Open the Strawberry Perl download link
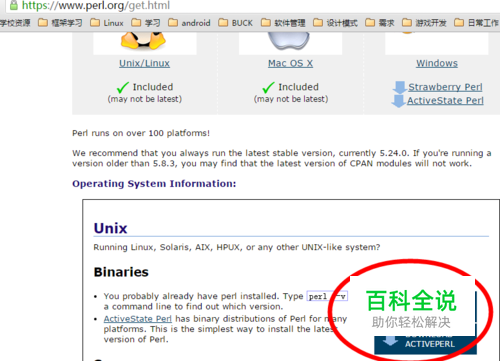500x361 pixels. (445, 87)
